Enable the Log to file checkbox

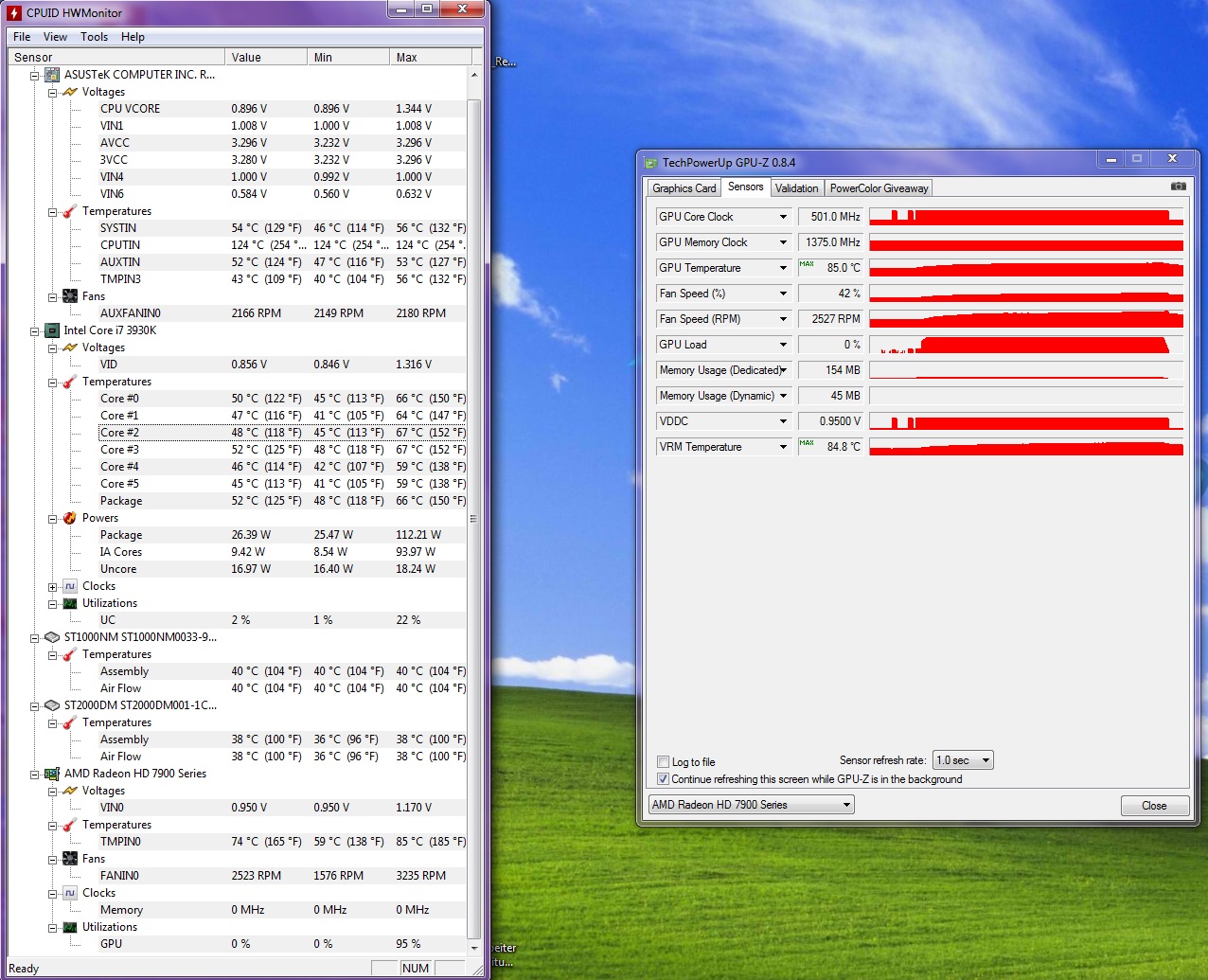(x=664, y=762)
